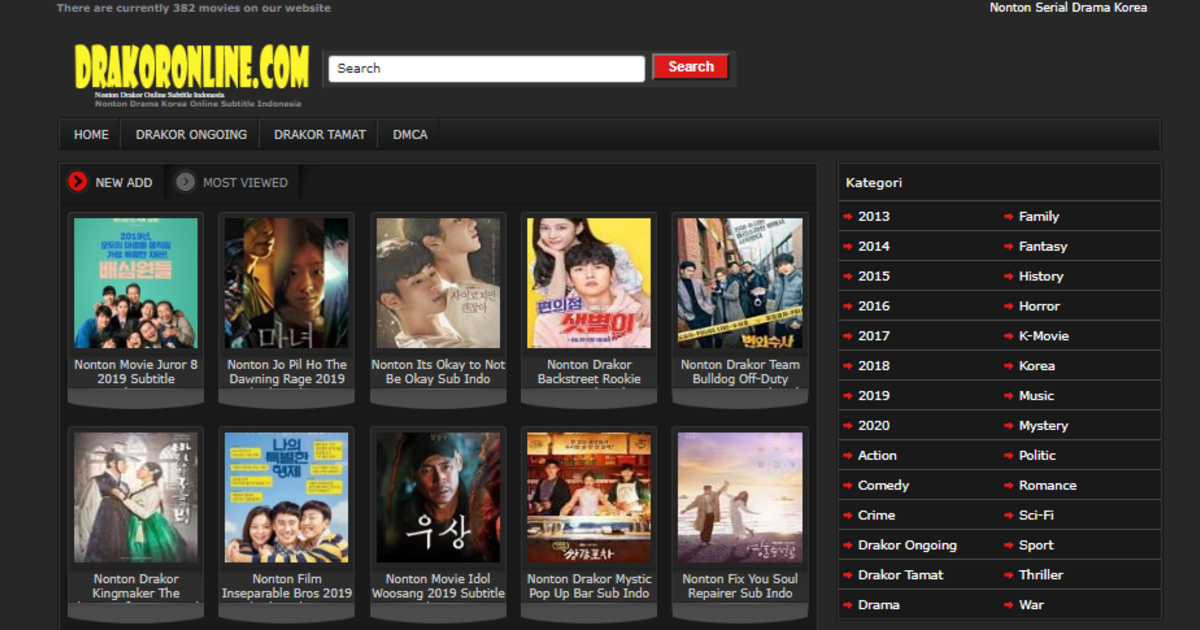Open the Kingmaker drama poster
Viewport: 1200px width, 630px height.
point(136,497)
